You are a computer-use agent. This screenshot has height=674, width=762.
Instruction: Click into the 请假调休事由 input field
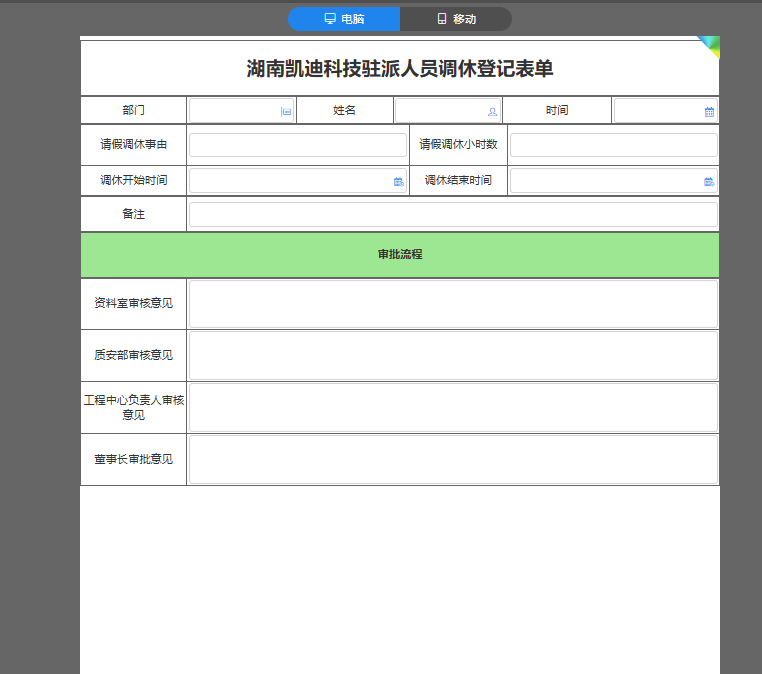298,145
